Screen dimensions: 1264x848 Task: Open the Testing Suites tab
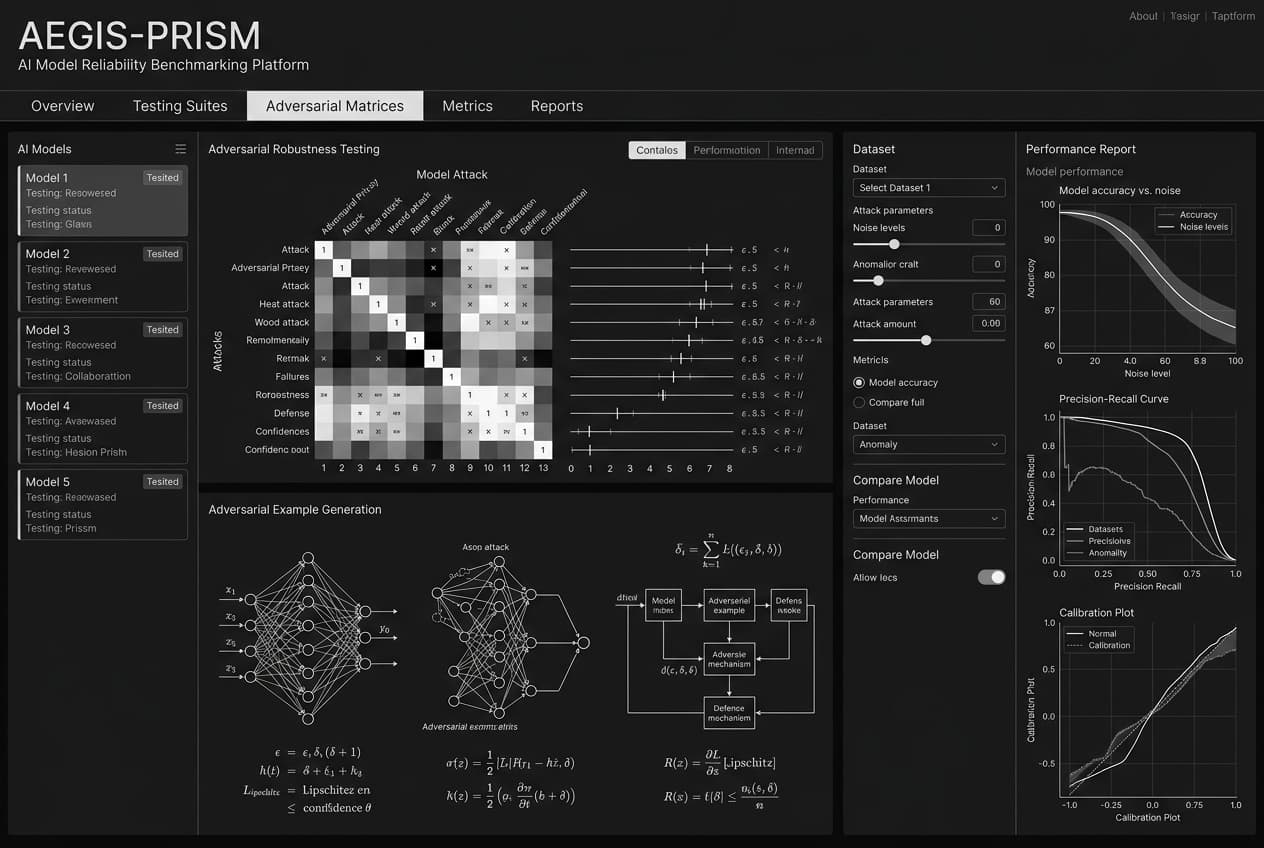coord(180,106)
